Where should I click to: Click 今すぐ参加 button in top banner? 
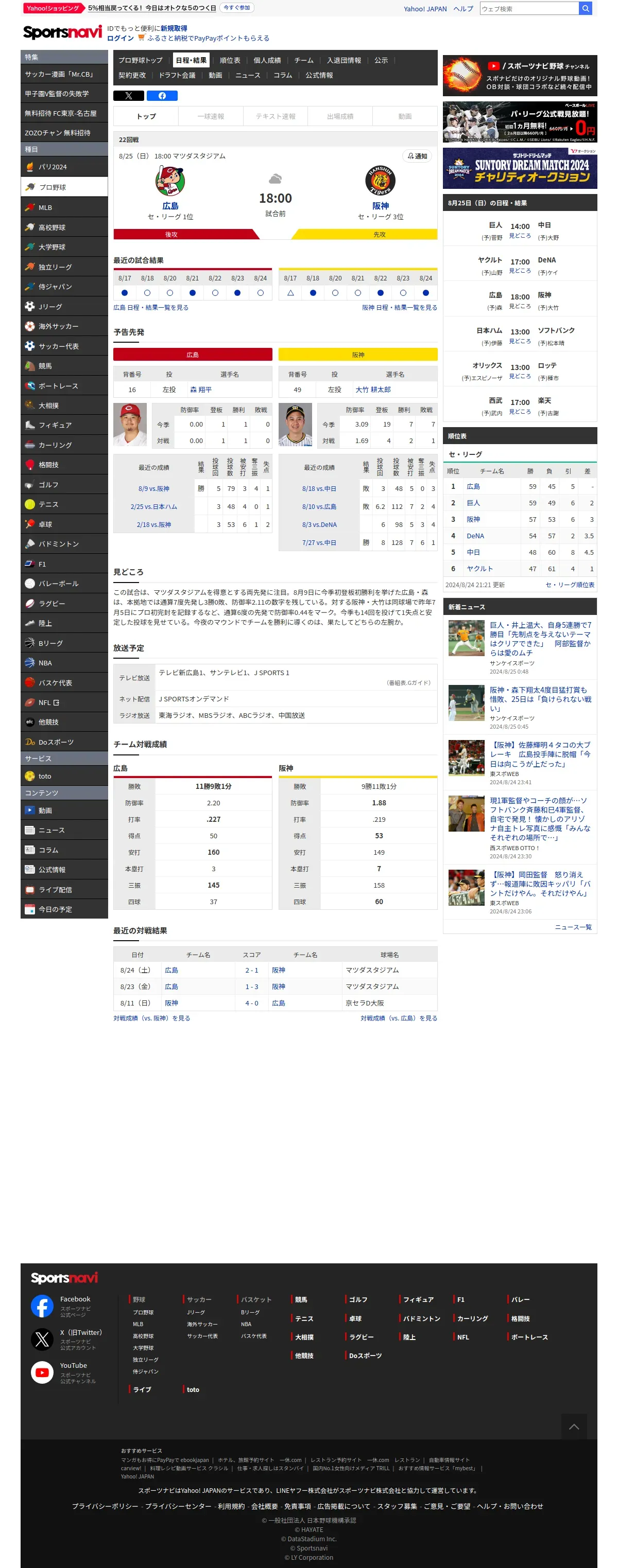click(x=237, y=7)
